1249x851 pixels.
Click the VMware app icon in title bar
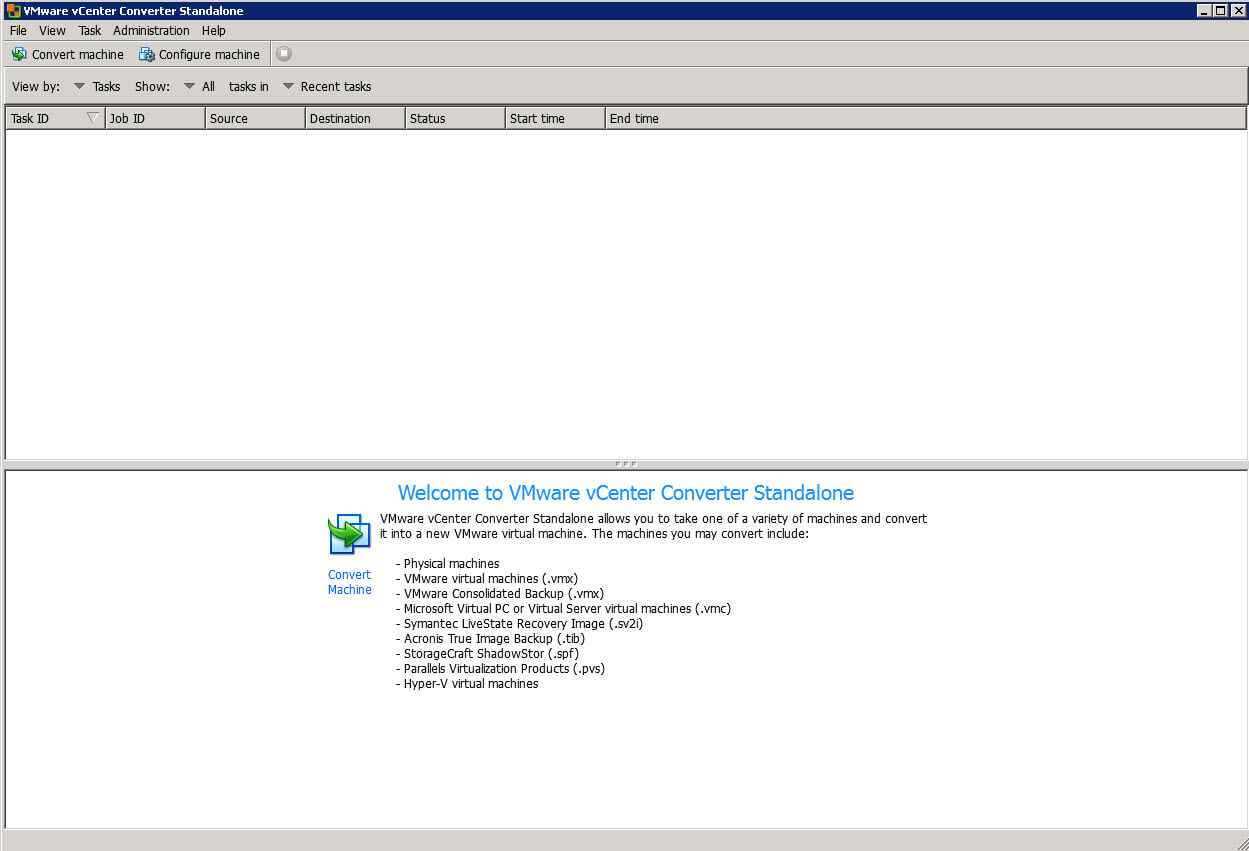click(x=13, y=11)
